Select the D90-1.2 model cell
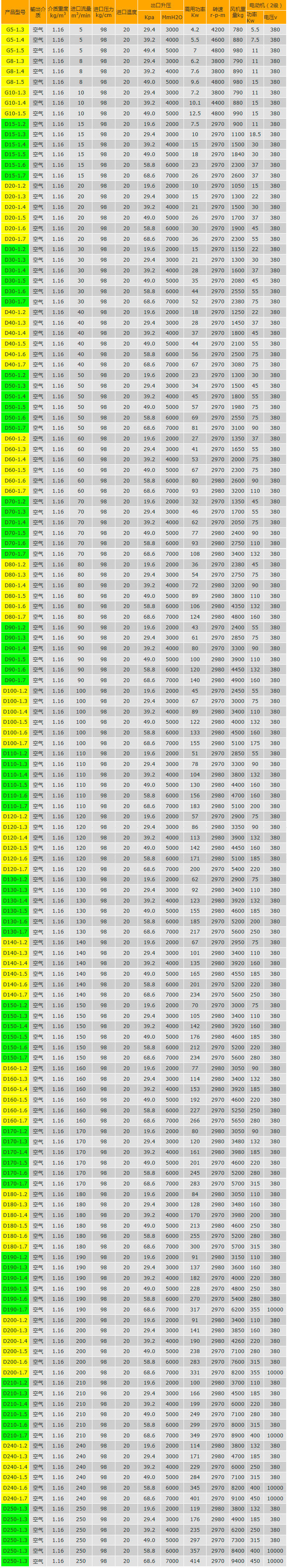The image size is (287, 1568). click(15, 627)
